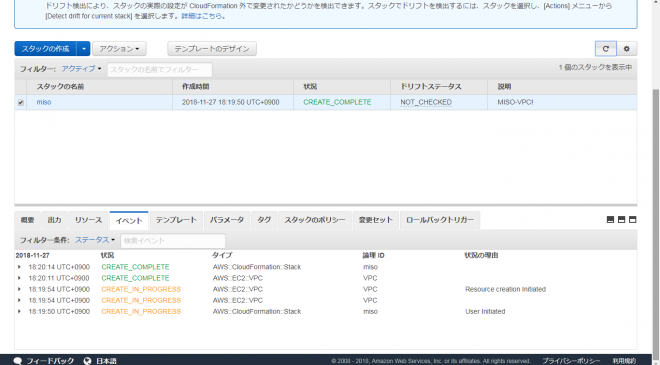Screen dimensions: 660x365
Task: Open the 変更セット tab
Action: pos(375,220)
